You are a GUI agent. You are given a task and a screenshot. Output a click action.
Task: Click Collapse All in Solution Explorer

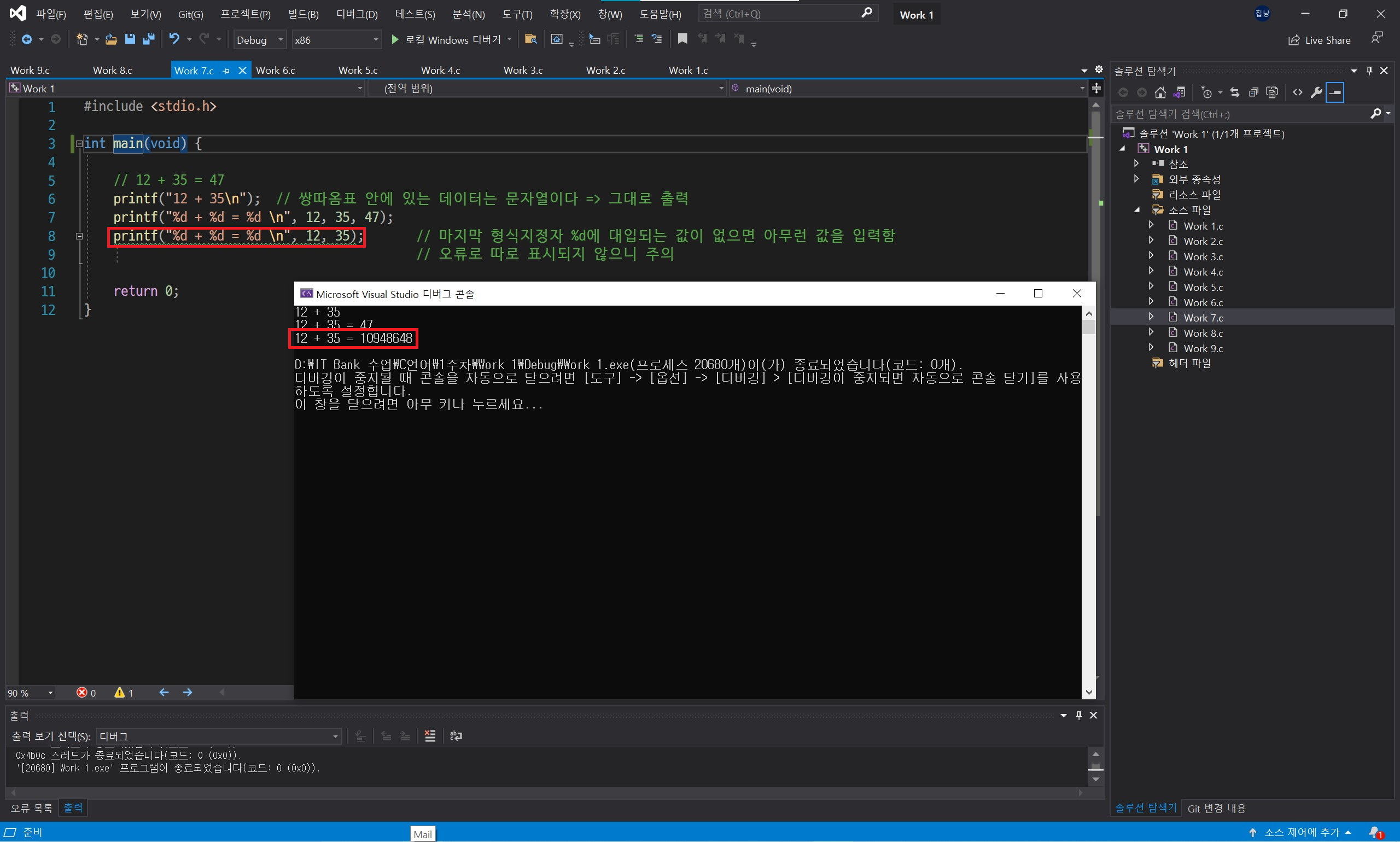(x=1253, y=92)
